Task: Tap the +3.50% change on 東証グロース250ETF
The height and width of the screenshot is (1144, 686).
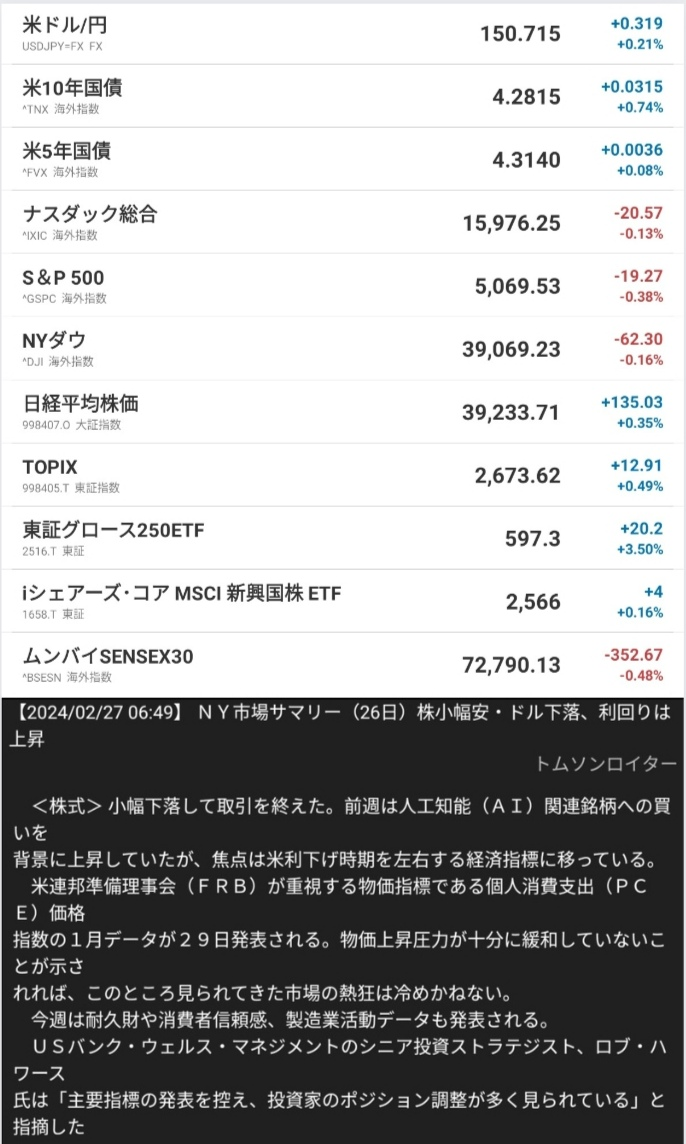Action: (x=639, y=549)
